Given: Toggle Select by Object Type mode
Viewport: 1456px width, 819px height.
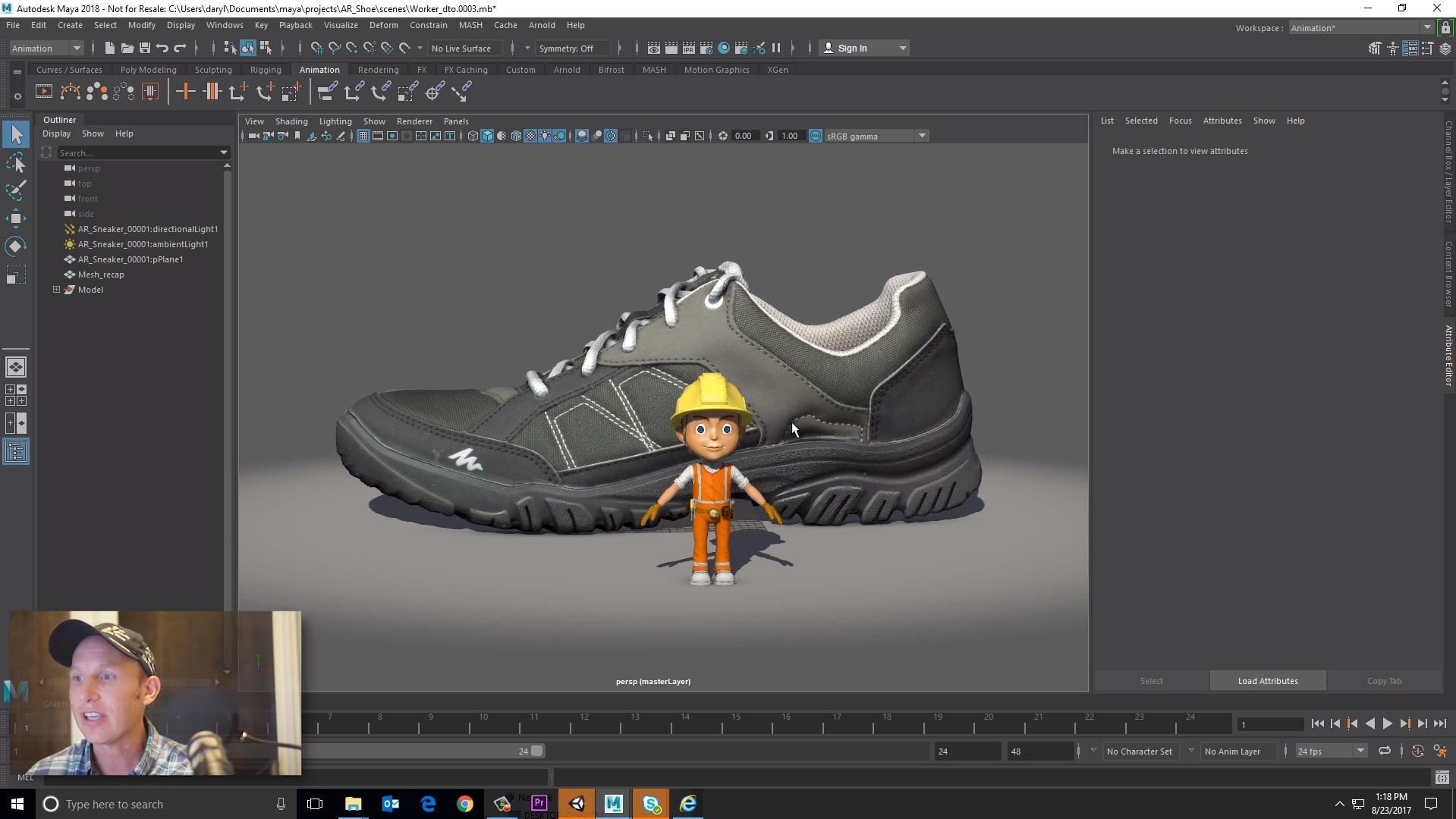Looking at the screenshot, I should pyautogui.click(x=247, y=48).
